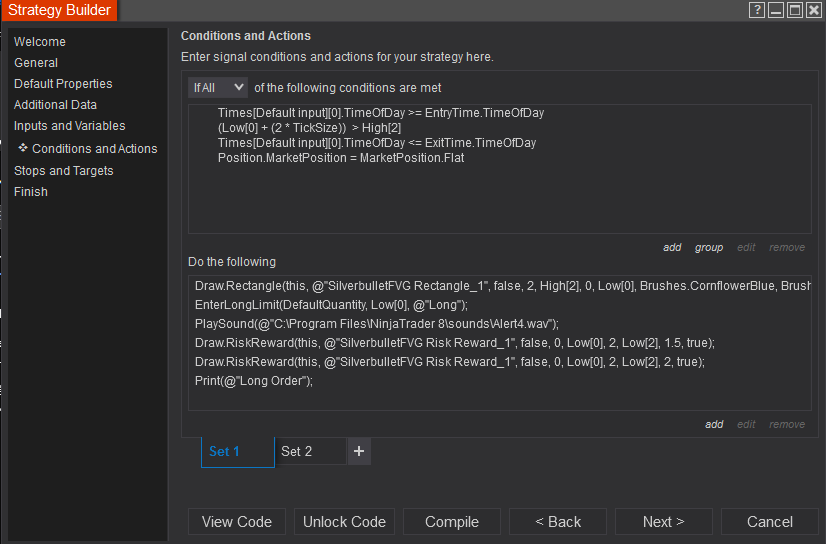826x544 pixels.
Task: Group conditions using the group link
Action: 709,248
